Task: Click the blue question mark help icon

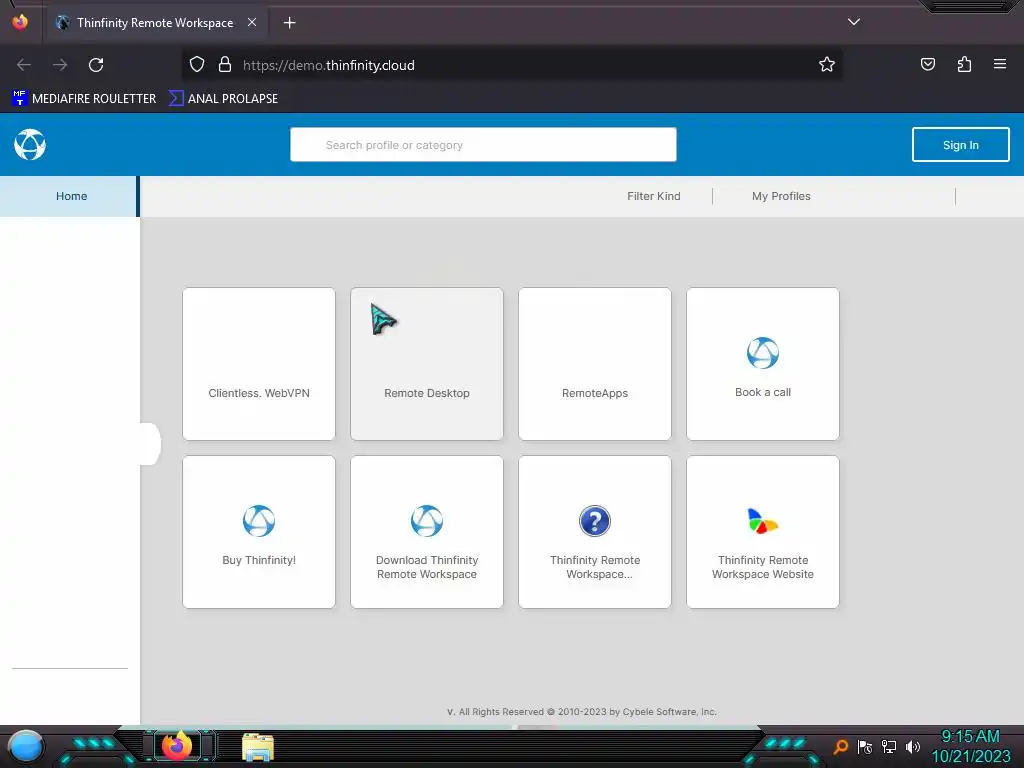Action: tap(594, 520)
